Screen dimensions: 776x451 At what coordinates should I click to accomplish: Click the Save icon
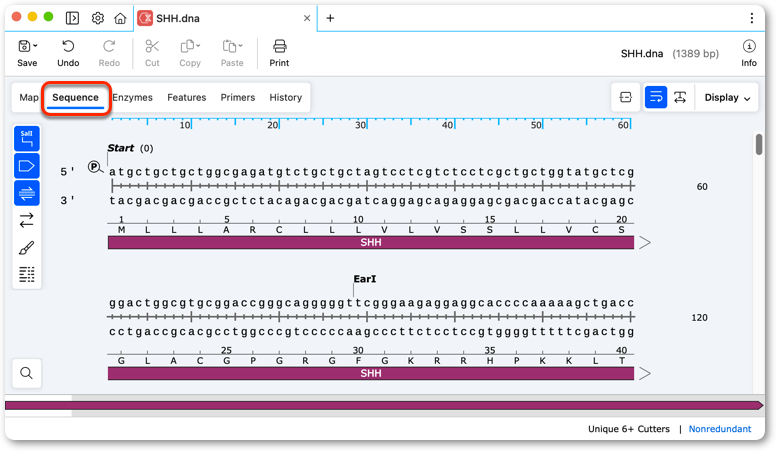(24, 46)
